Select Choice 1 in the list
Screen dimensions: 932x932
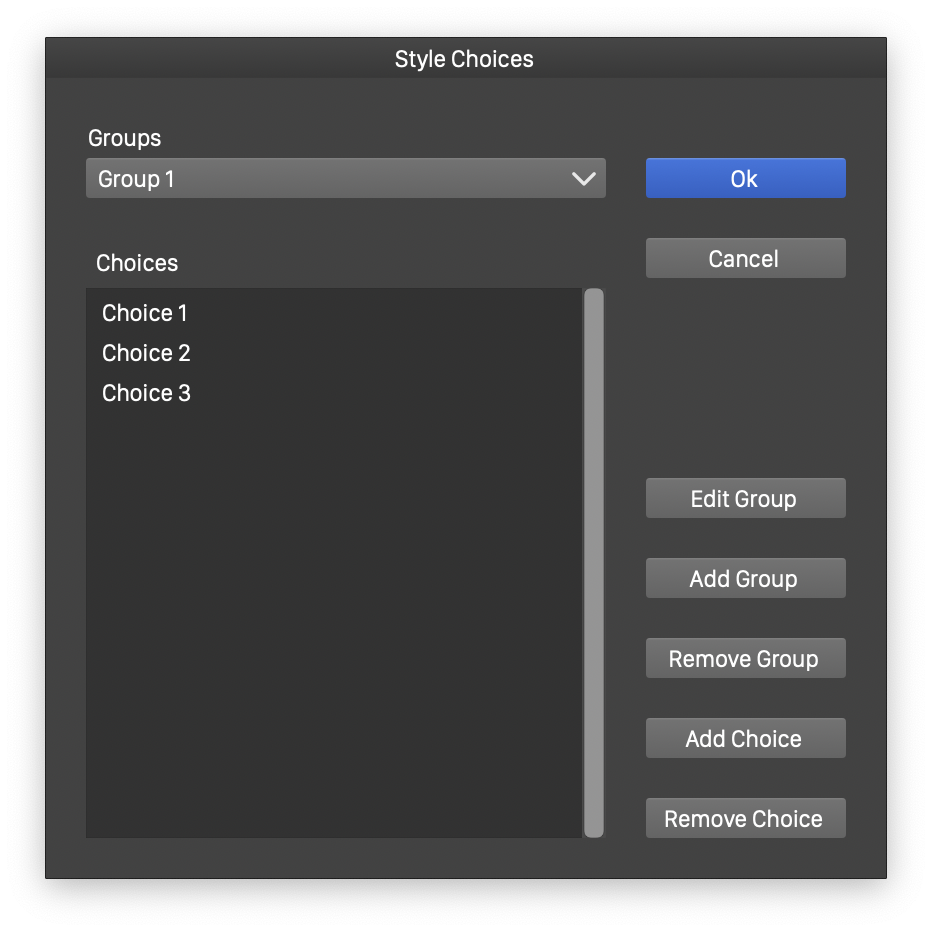[145, 313]
